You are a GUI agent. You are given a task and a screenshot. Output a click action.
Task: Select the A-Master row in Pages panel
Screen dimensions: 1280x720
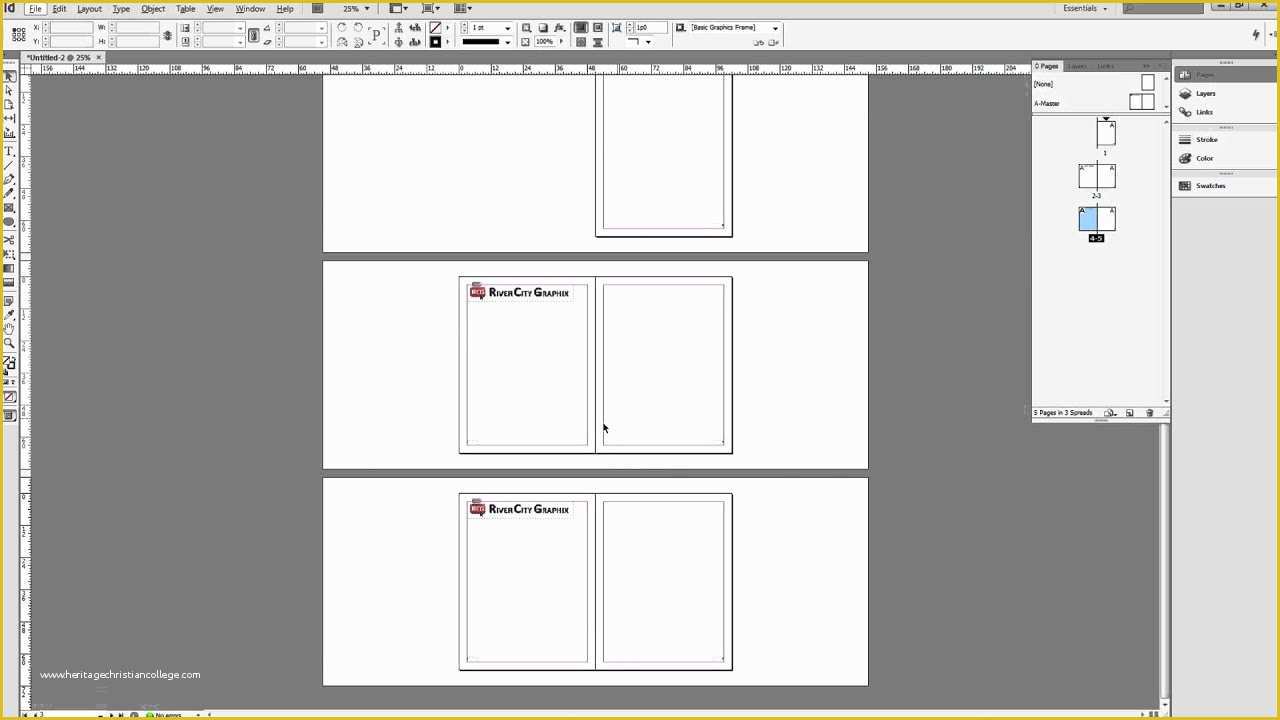pos(1096,103)
